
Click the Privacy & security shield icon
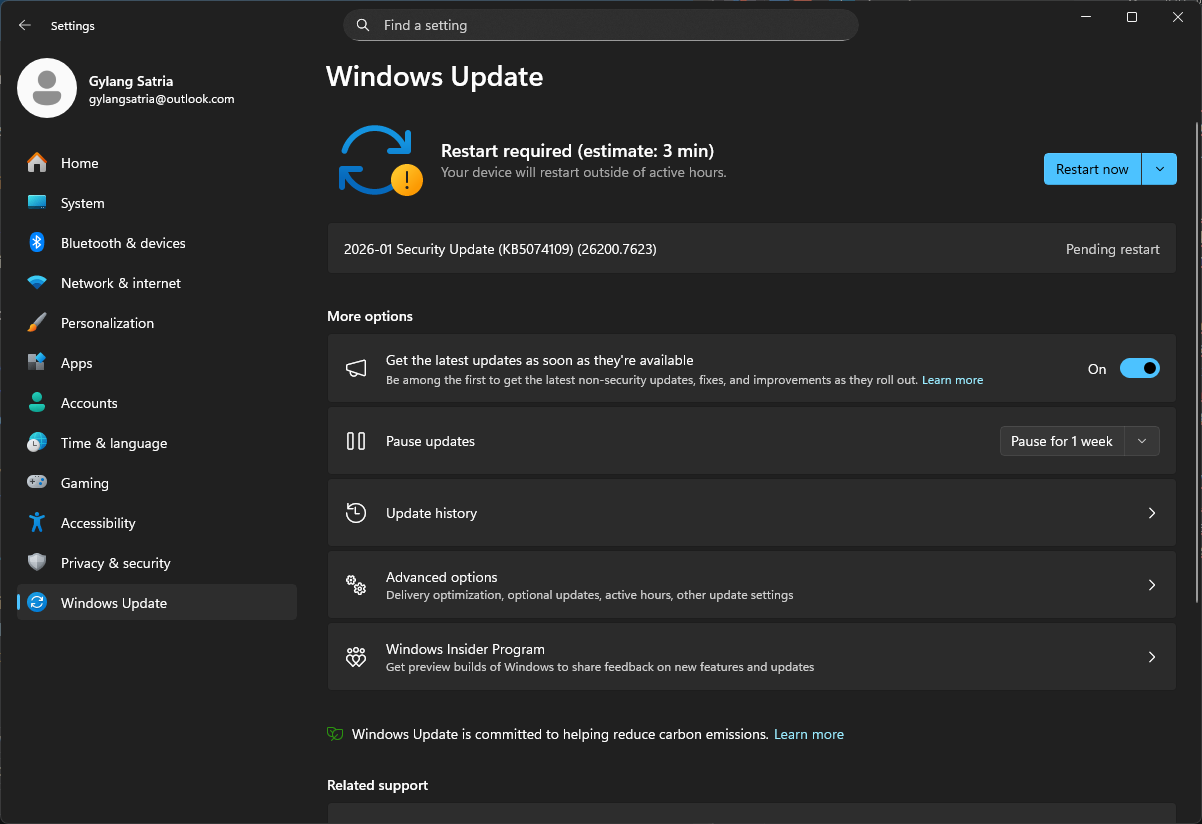point(37,563)
